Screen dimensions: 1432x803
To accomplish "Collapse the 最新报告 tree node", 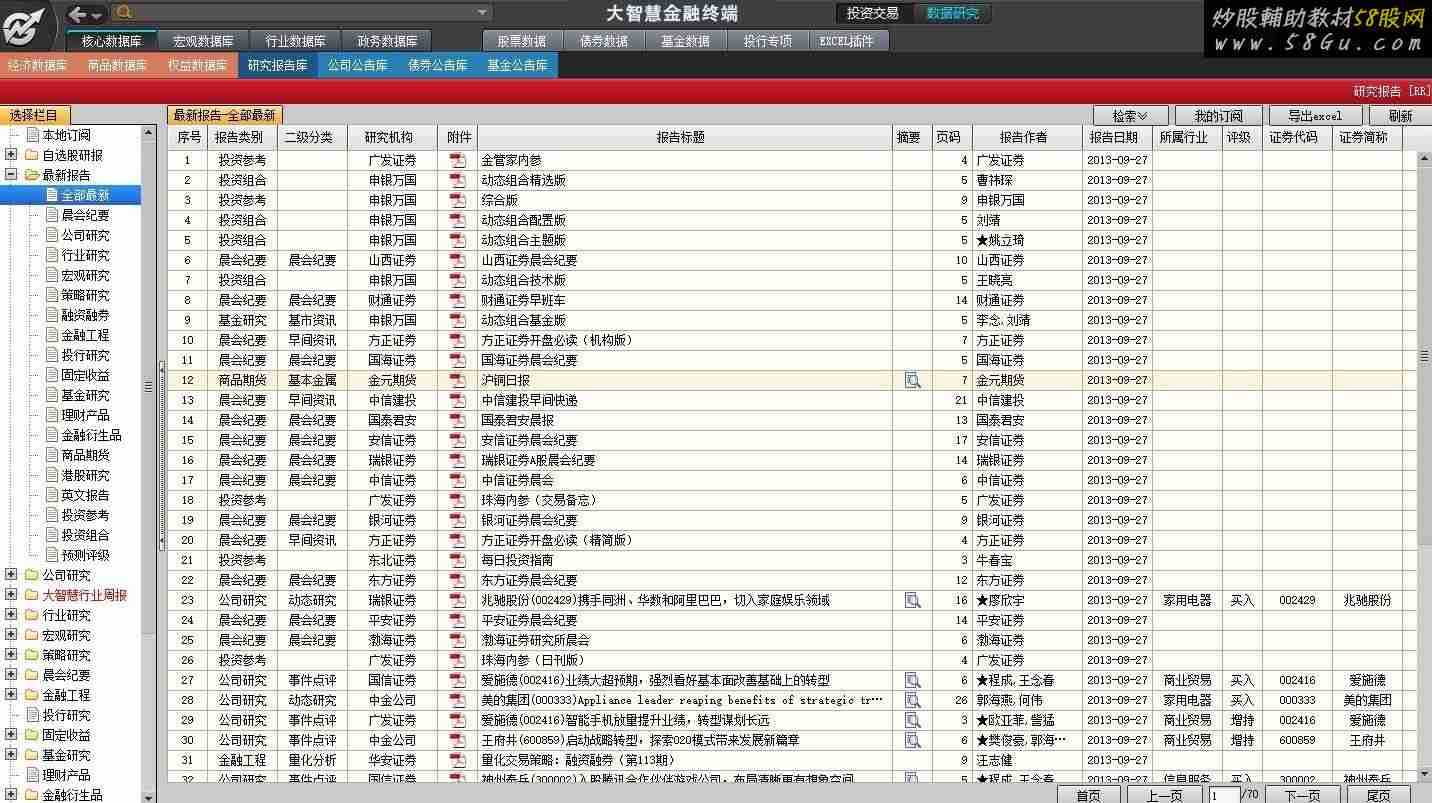I will [11, 175].
